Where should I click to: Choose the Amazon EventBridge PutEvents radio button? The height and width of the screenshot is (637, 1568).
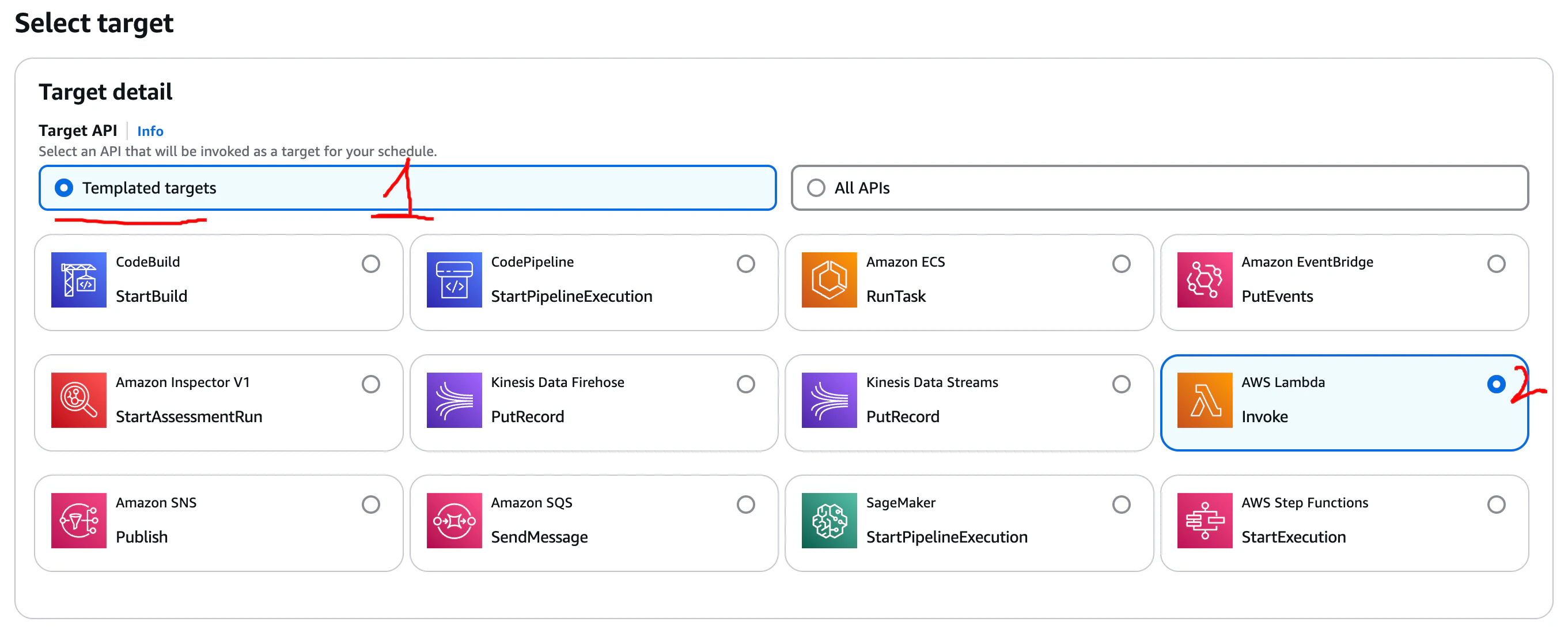click(1496, 264)
